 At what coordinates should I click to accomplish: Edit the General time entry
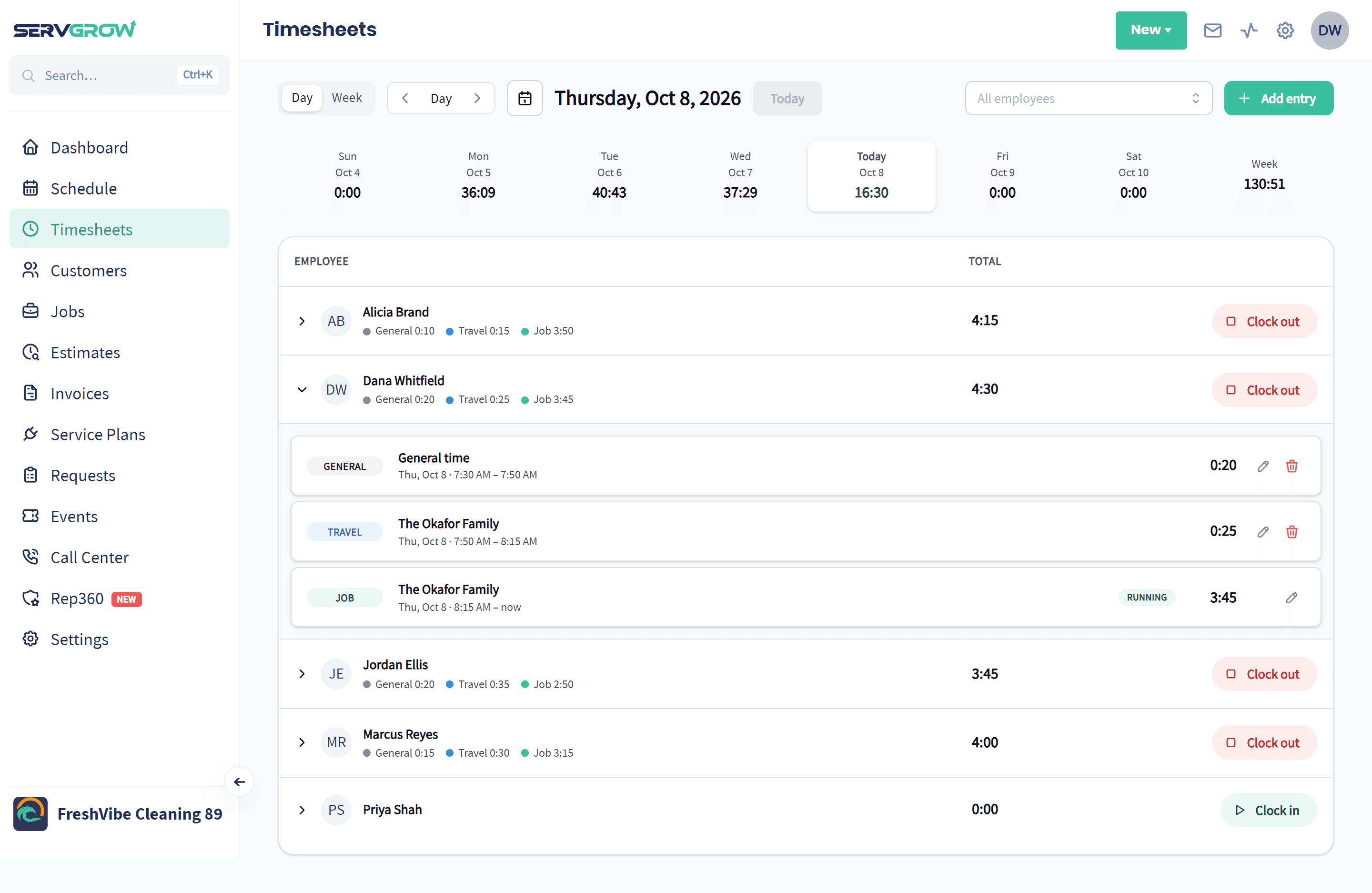click(1262, 466)
